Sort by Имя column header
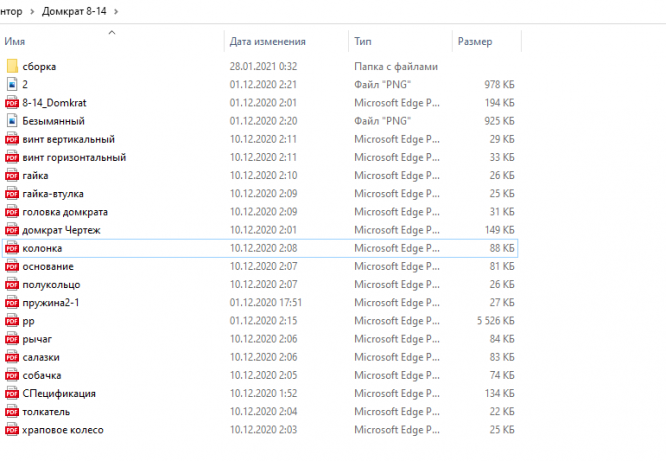Image resolution: width=666 pixels, height=461 pixels. pos(15,42)
